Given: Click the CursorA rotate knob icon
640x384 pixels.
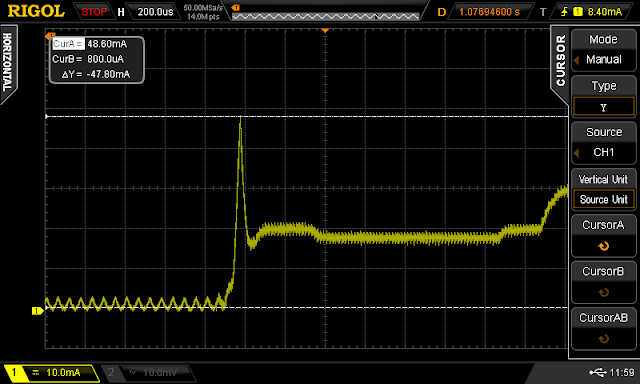Looking at the screenshot, I should [x=603, y=246].
